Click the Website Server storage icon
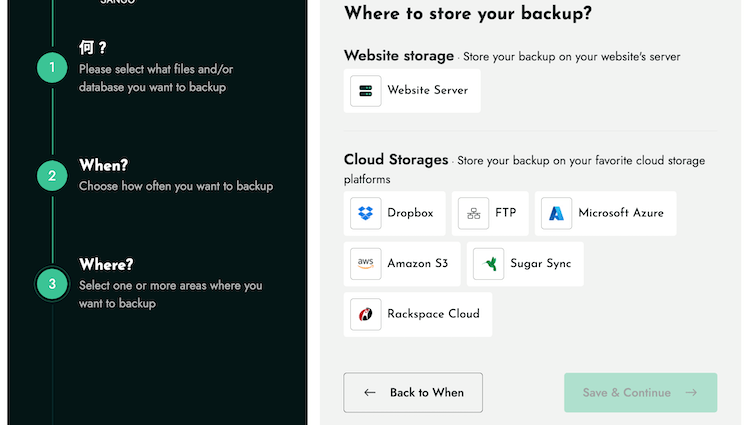Image resolution: width=750 pixels, height=425 pixels. 366,91
